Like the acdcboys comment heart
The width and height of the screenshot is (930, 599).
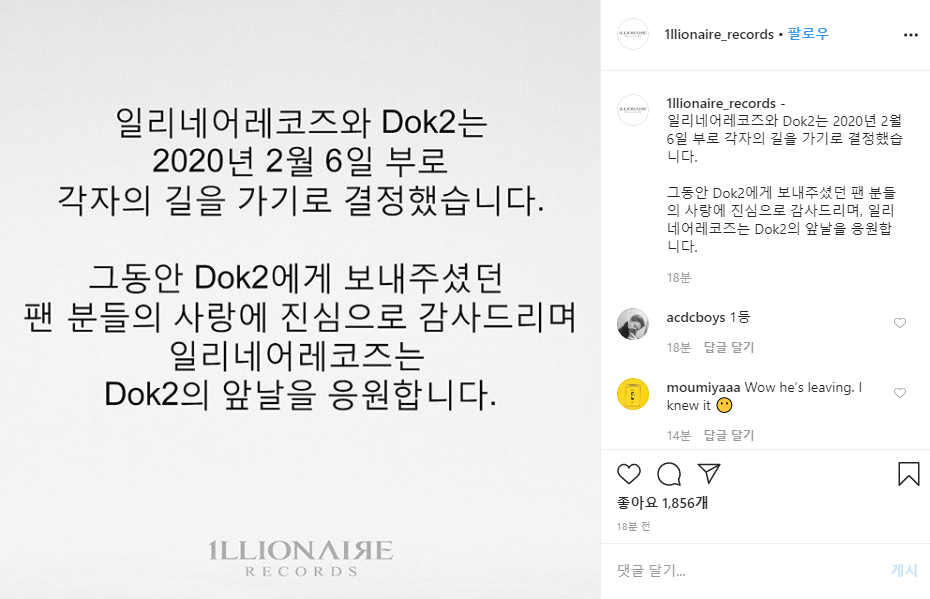coord(900,323)
